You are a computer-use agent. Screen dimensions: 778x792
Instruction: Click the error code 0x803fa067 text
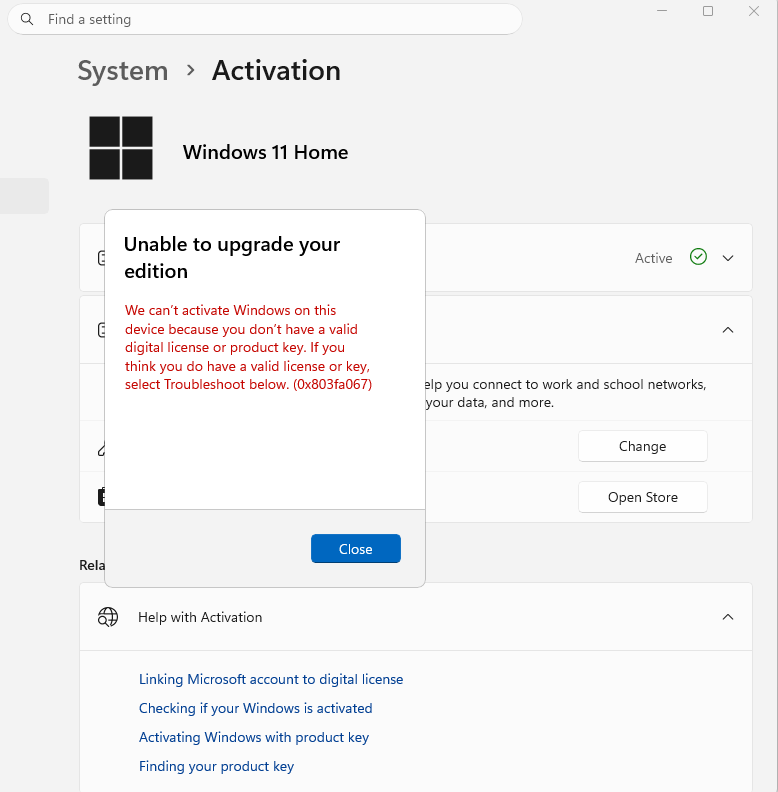pos(332,384)
